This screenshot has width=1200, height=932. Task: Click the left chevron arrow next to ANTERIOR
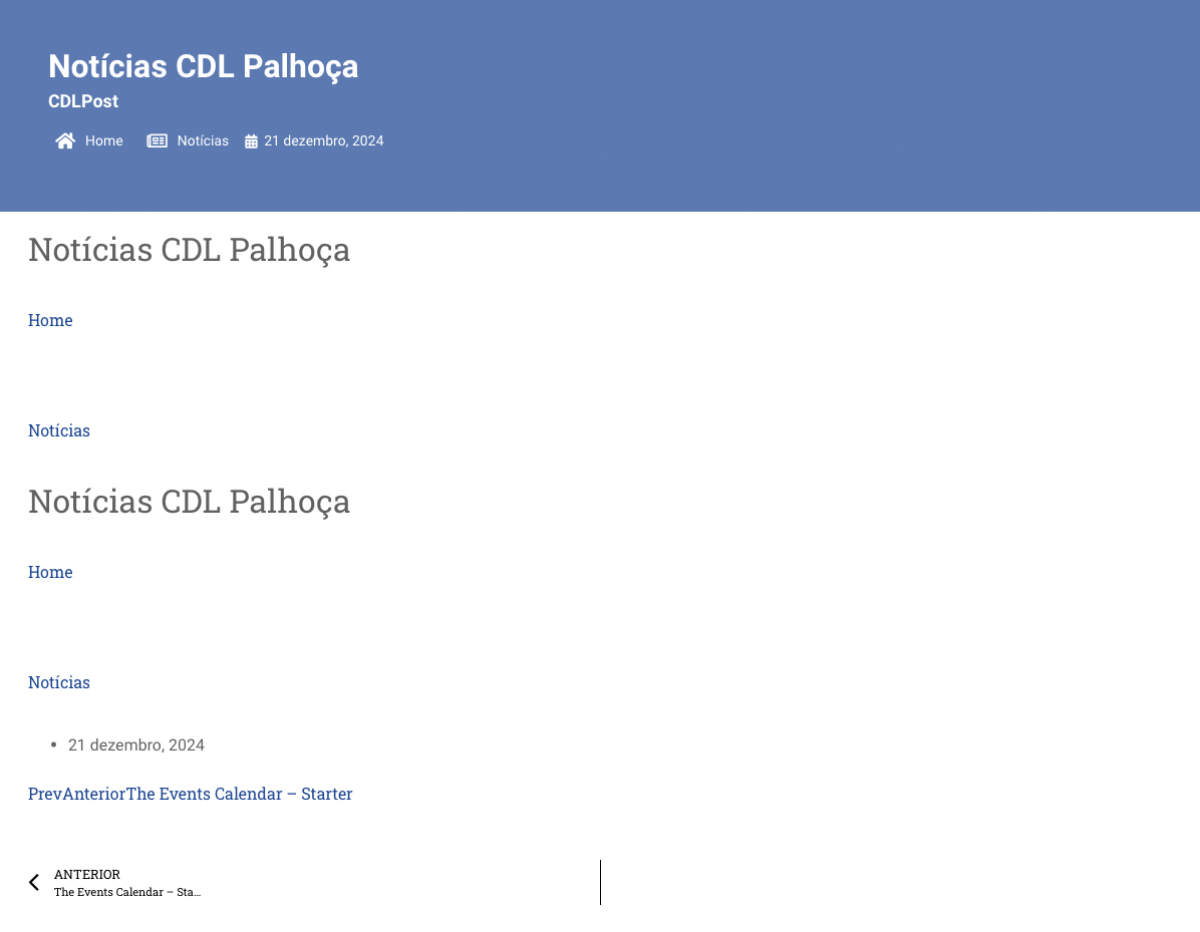coord(34,882)
